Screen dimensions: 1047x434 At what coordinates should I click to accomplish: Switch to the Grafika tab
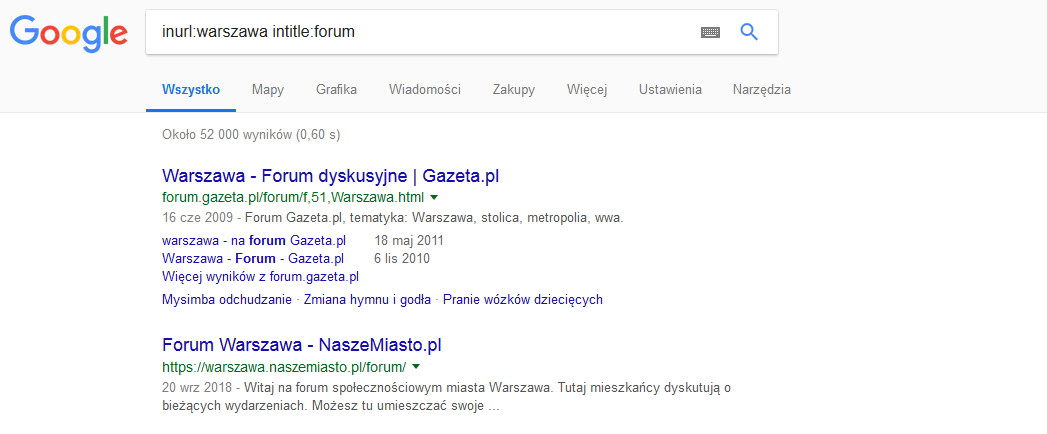click(337, 89)
